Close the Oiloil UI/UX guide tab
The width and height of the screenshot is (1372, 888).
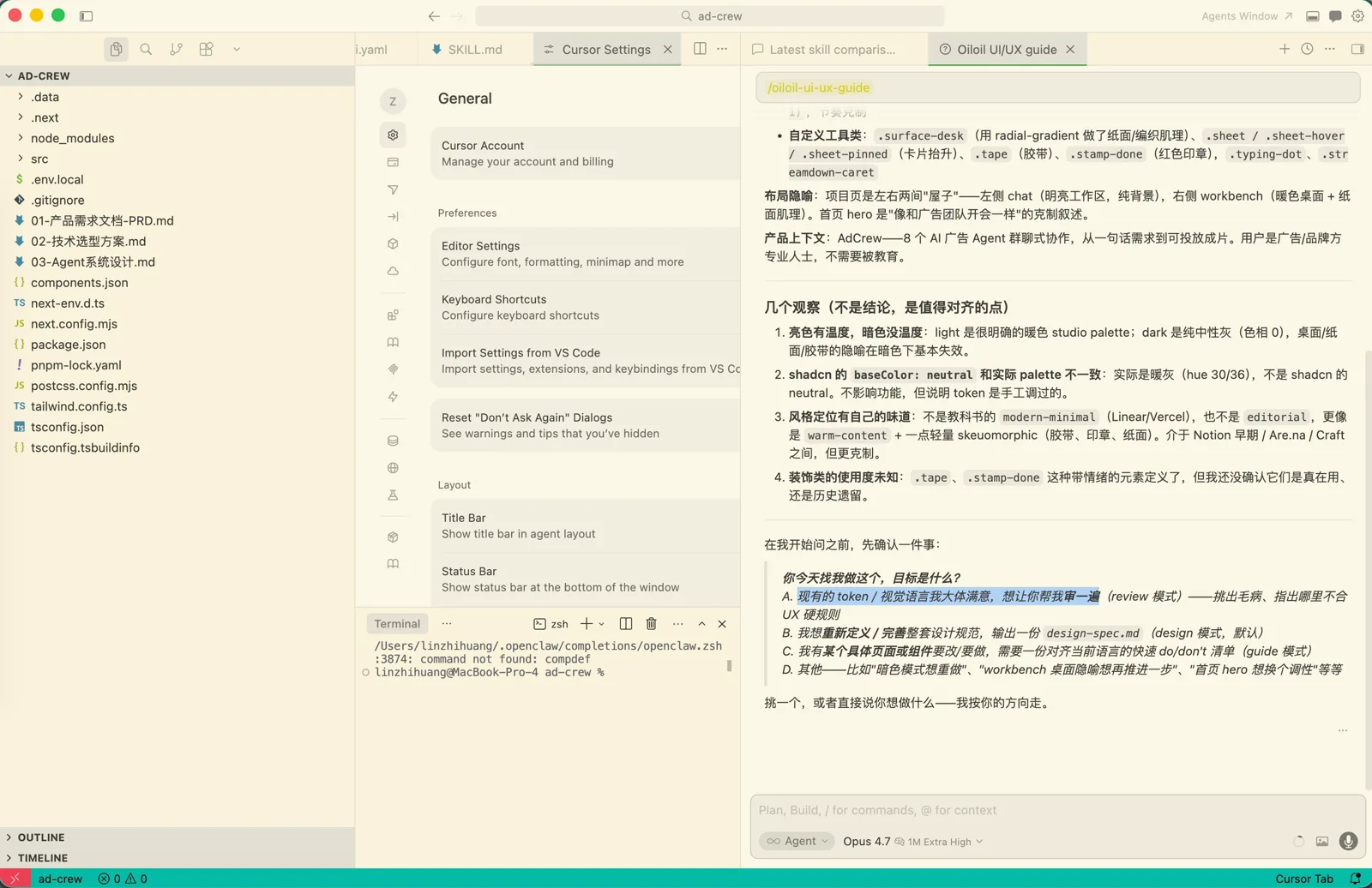(1070, 50)
